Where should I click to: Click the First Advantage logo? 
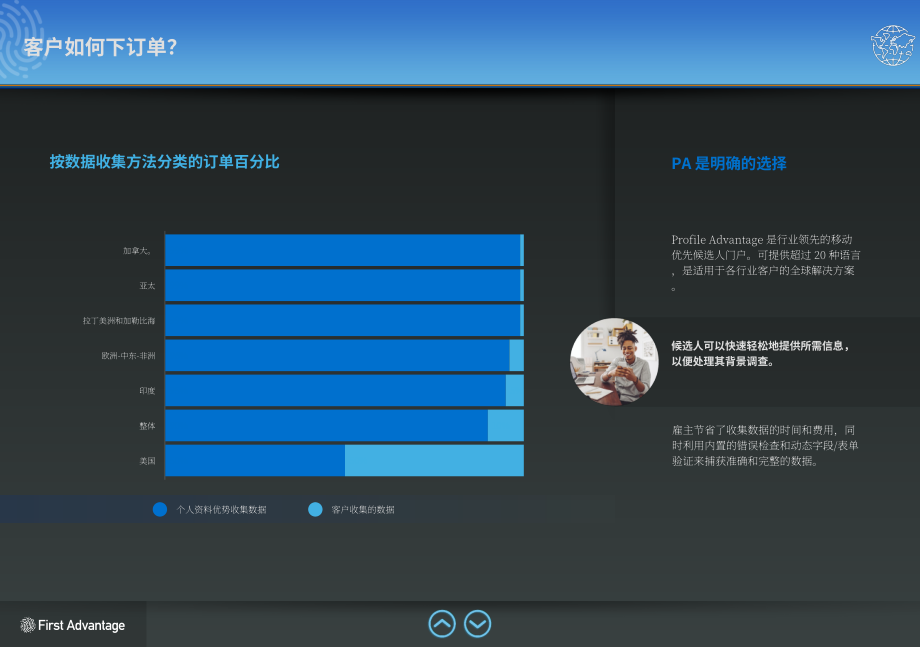pyautogui.click(x=73, y=625)
